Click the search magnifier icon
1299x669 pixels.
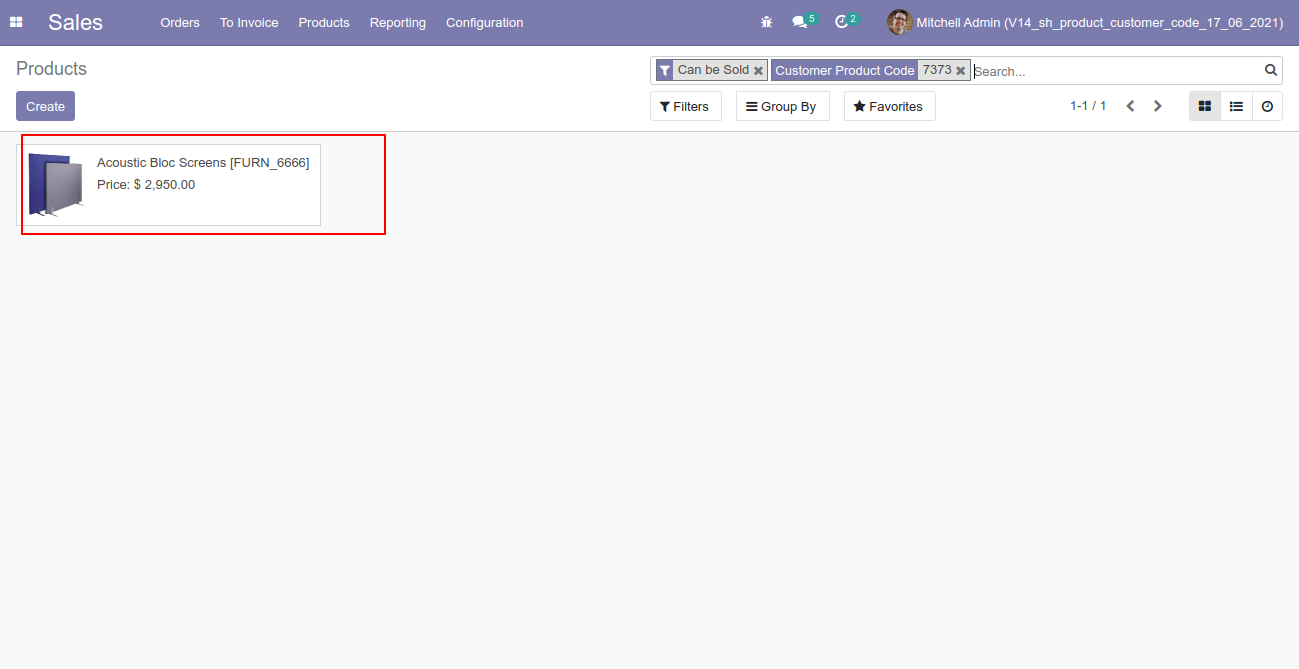[x=1271, y=70]
